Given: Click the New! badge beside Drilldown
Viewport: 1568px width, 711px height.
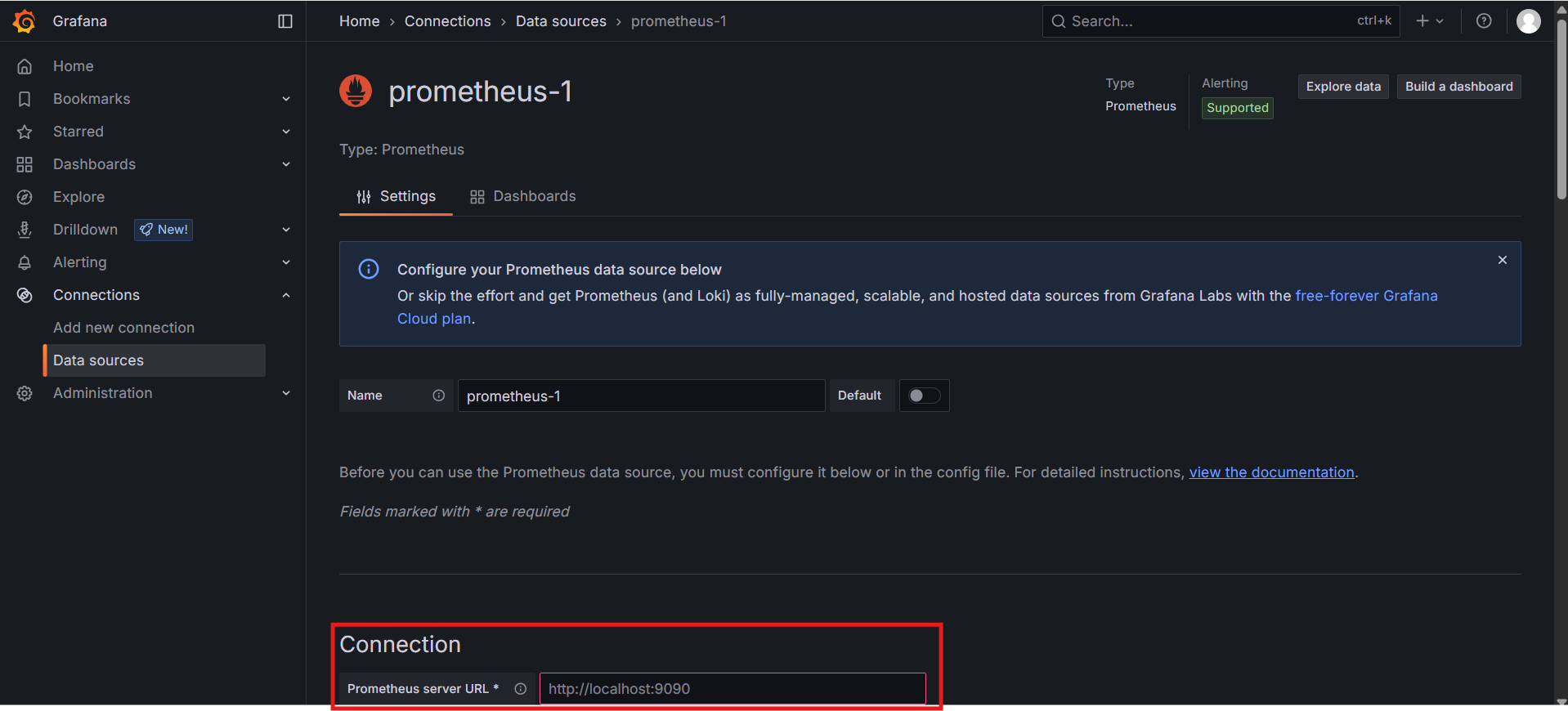Looking at the screenshot, I should (164, 230).
